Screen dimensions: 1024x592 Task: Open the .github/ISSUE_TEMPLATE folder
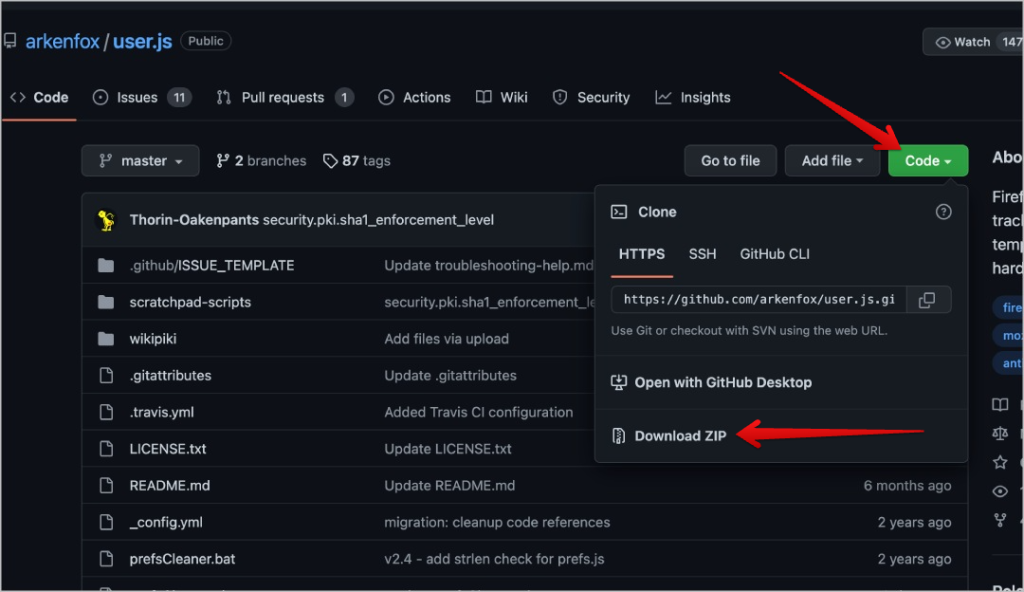pos(212,265)
